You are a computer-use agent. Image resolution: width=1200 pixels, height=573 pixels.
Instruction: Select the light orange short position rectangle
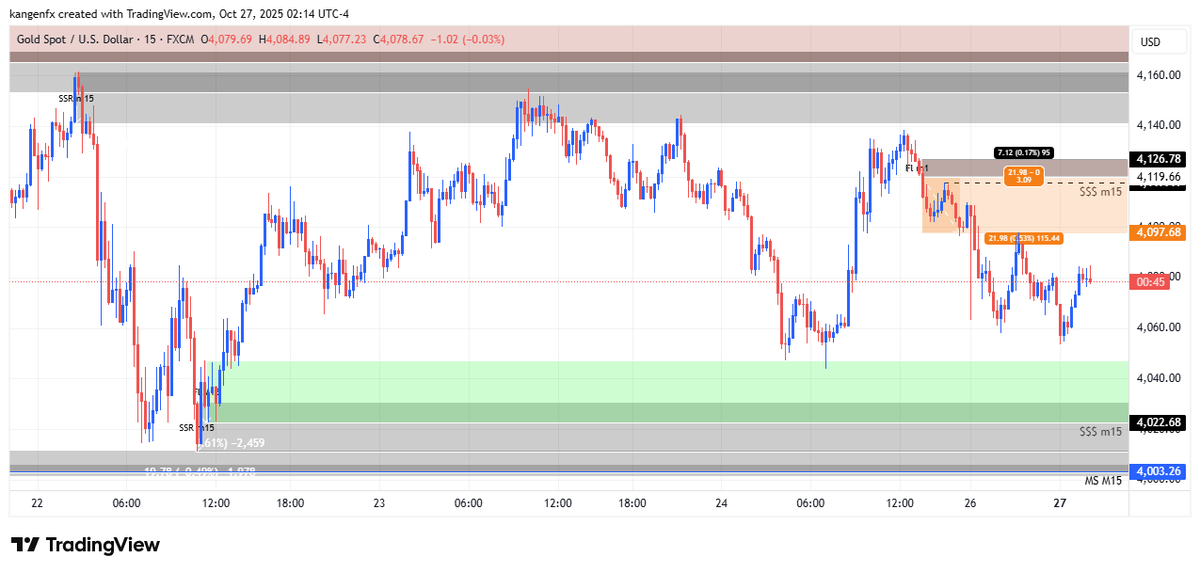tap(1024, 206)
